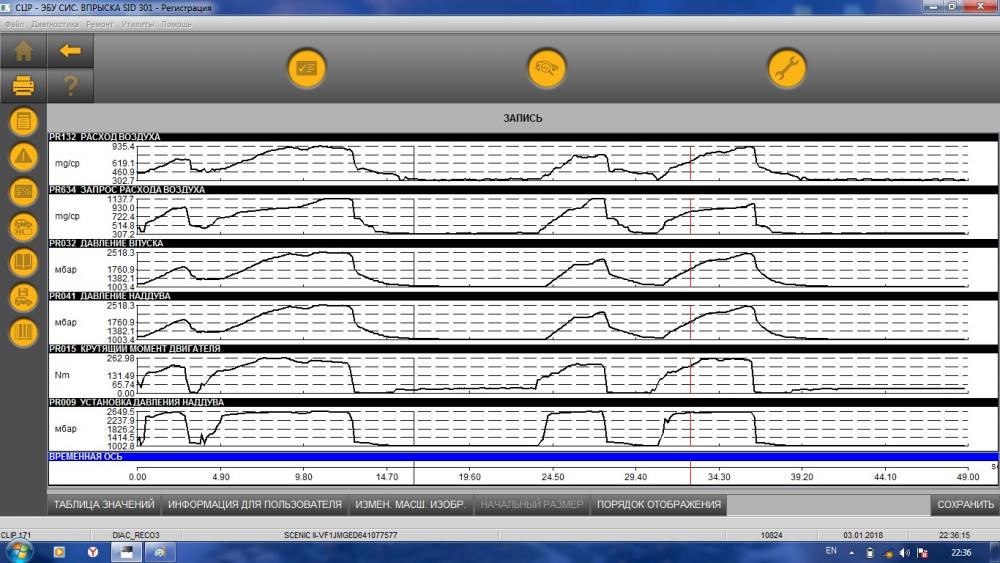The width and height of the screenshot is (1000, 563).
Task: Select the document list sidebar icon
Action: point(24,121)
